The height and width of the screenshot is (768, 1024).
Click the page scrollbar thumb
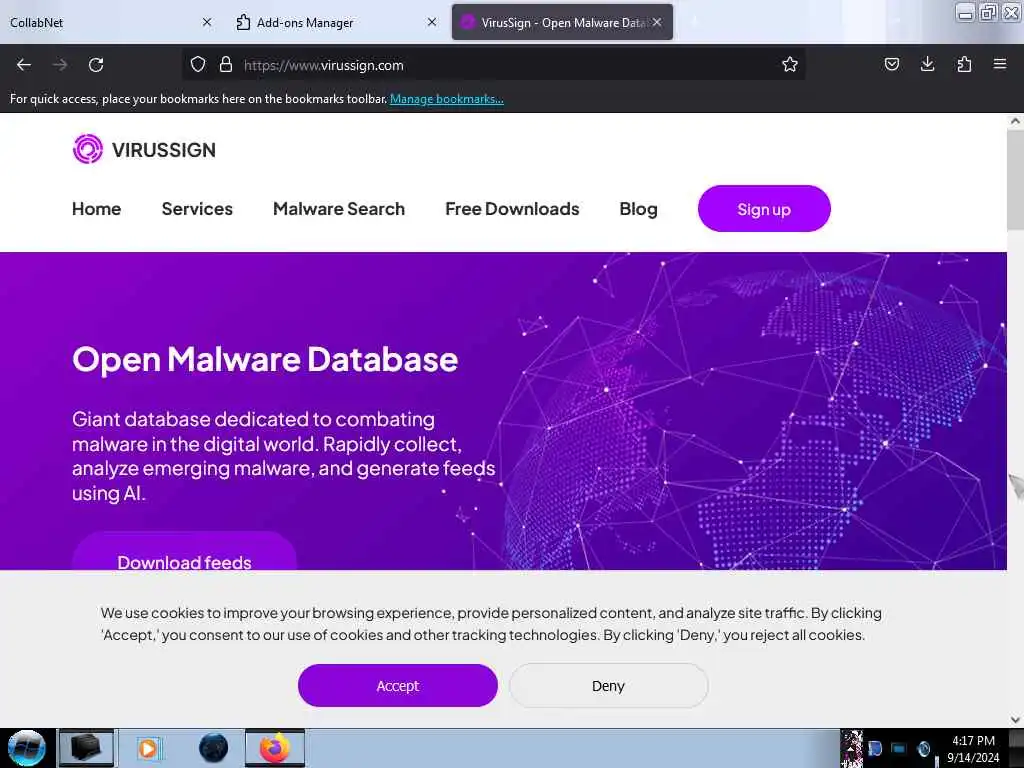(1015, 180)
